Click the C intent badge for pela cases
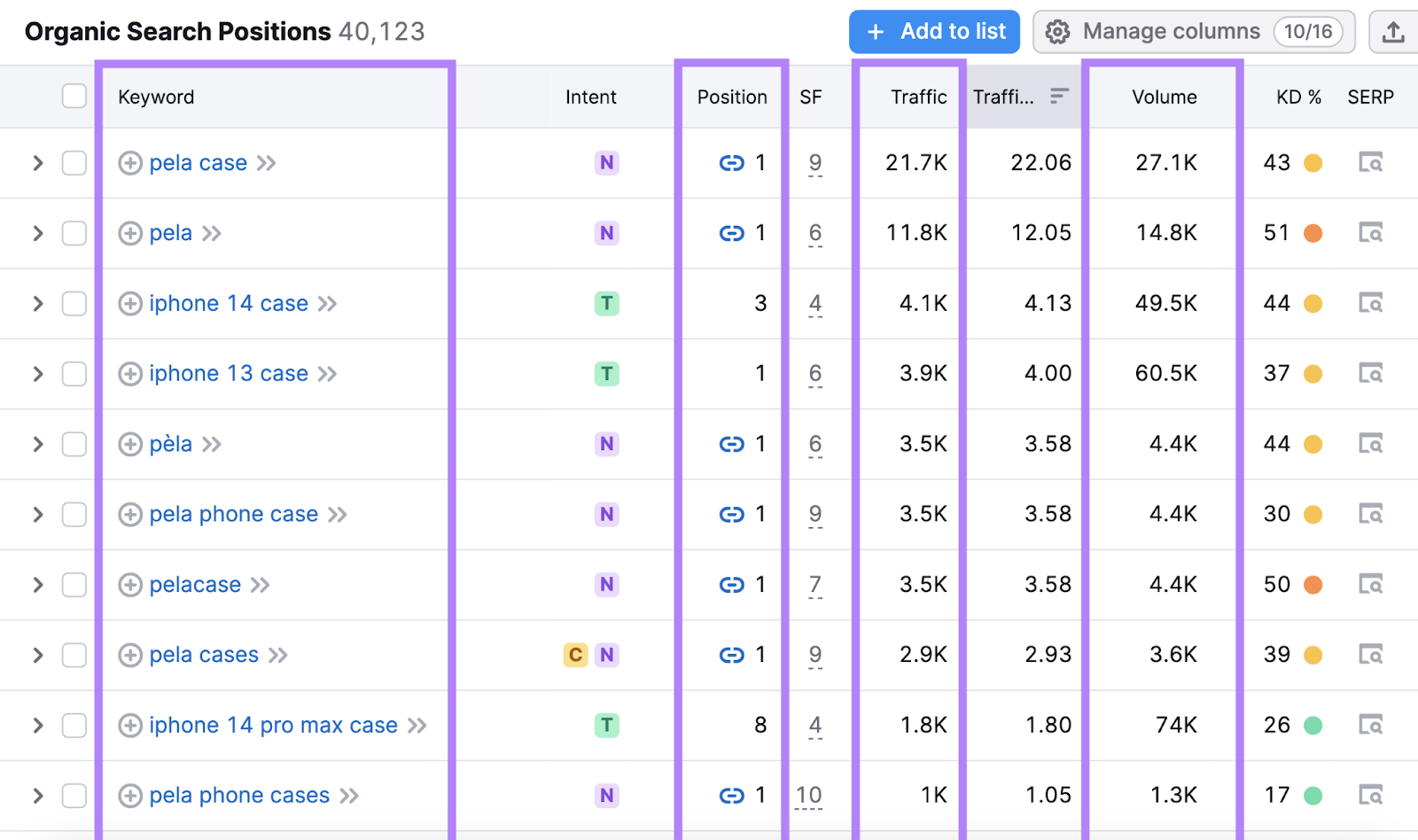Image resolution: width=1418 pixels, height=840 pixels. tap(575, 655)
